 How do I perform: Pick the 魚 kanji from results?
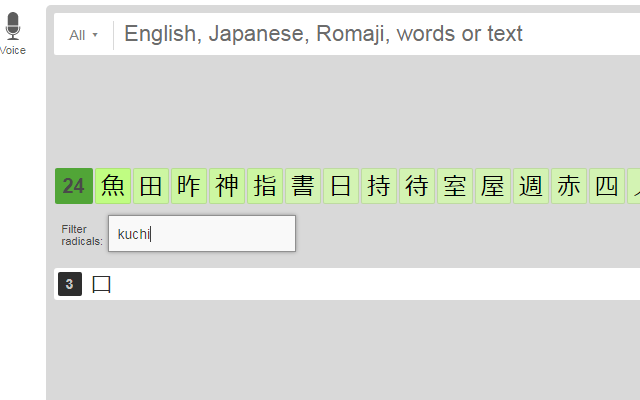113,186
